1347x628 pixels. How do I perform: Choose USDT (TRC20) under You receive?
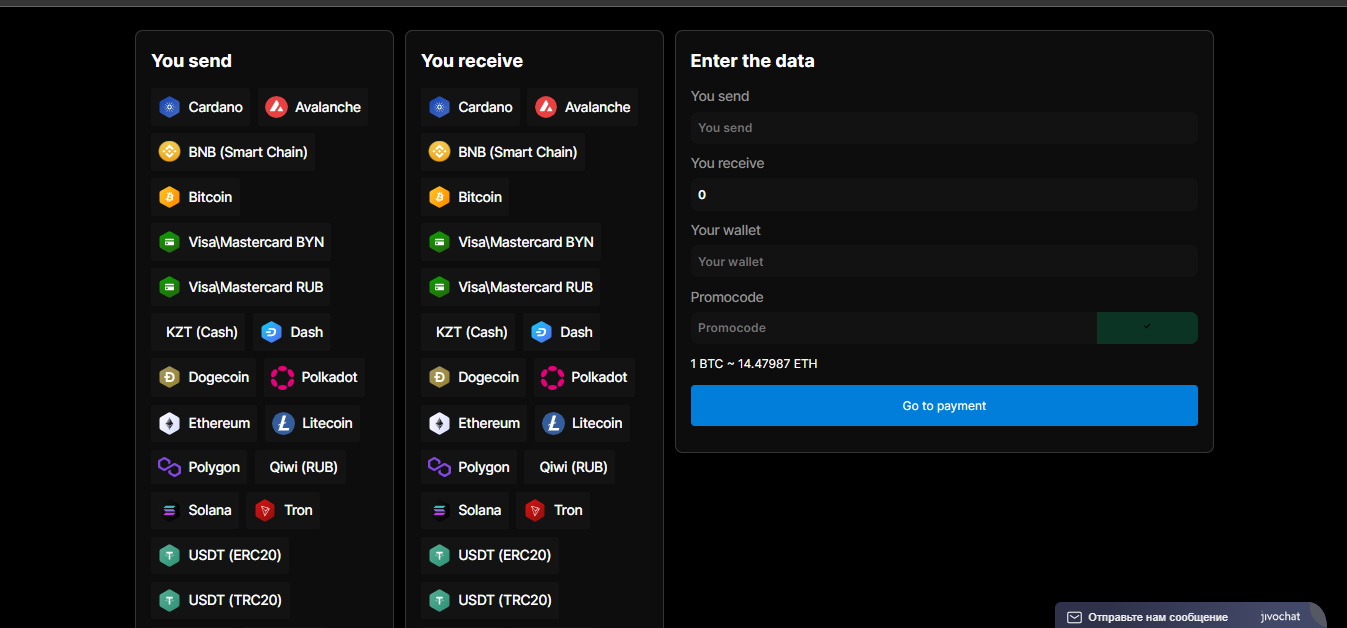[x=490, y=600]
